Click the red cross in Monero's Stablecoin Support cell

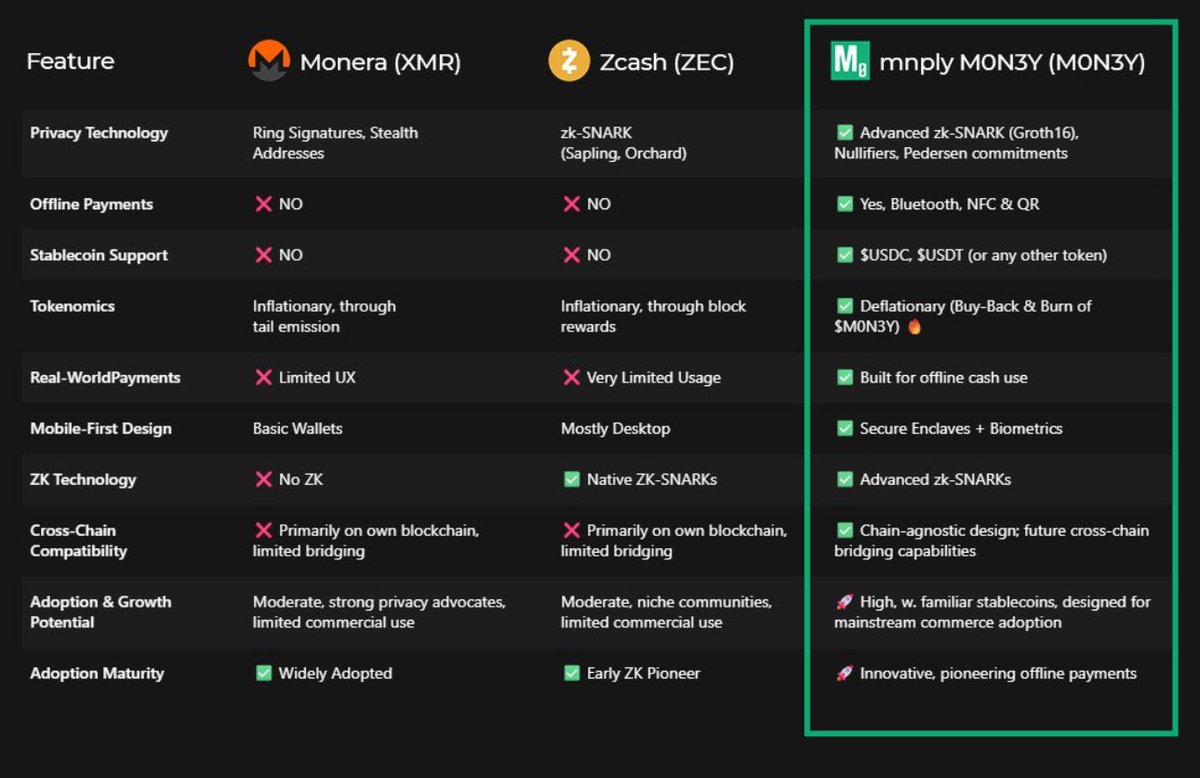tap(264, 255)
